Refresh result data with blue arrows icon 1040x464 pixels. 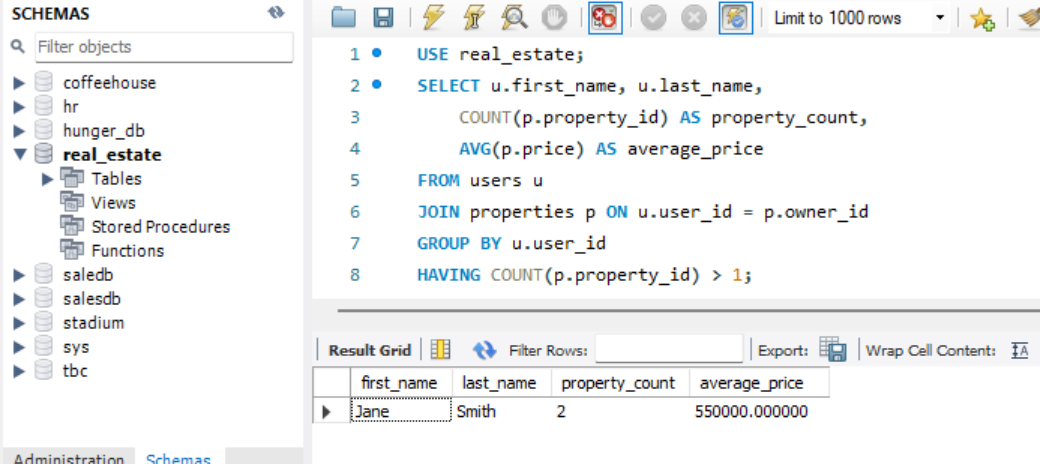[485, 350]
